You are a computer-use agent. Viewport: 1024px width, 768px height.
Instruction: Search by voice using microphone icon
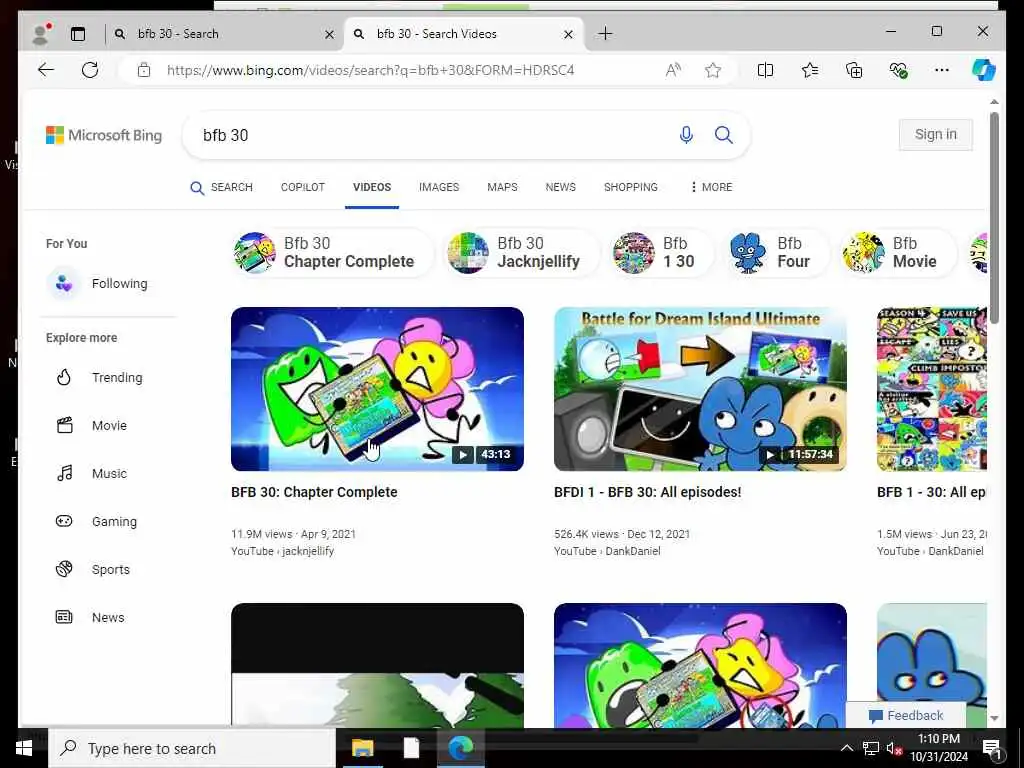686,135
